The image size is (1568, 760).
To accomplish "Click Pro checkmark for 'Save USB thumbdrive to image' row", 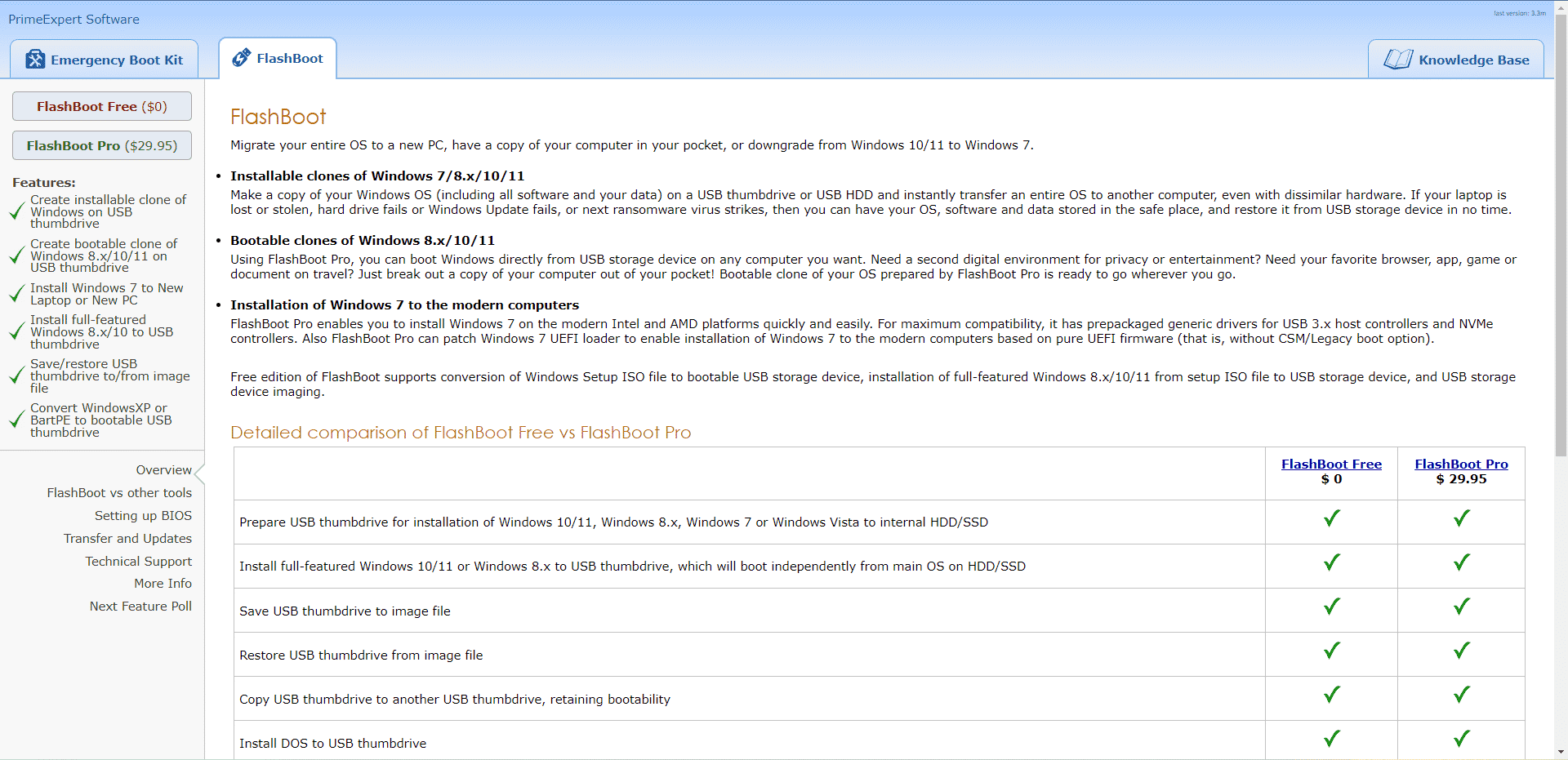I will [1462, 607].
